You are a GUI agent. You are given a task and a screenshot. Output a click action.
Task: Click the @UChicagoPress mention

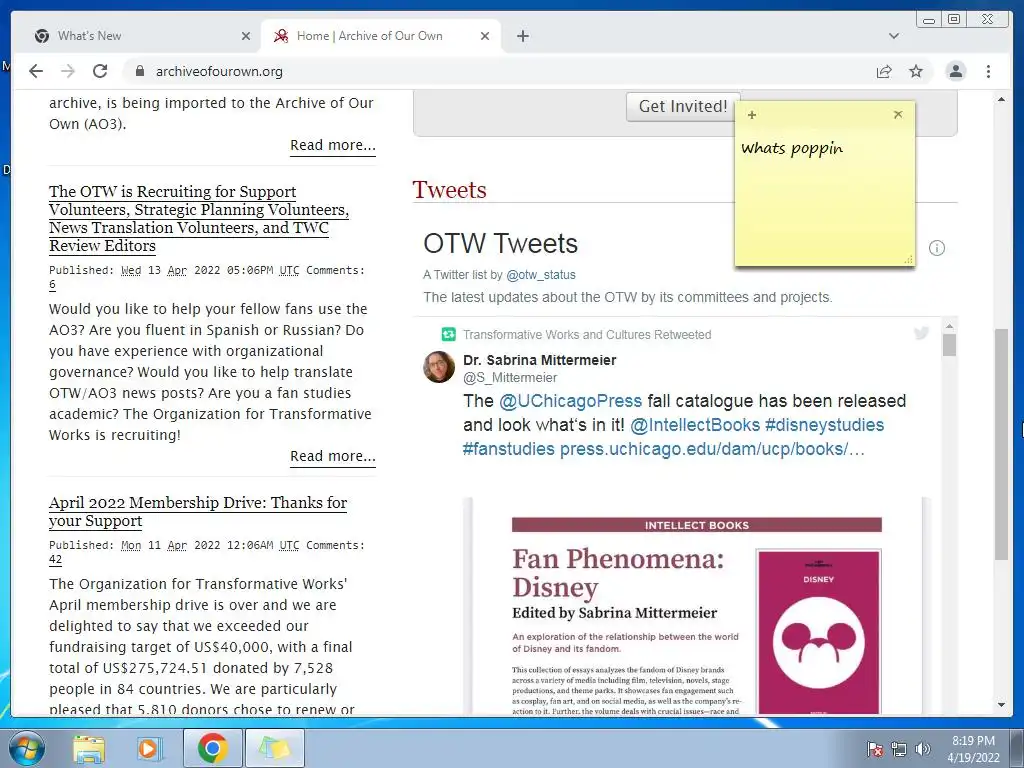(570, 401)
